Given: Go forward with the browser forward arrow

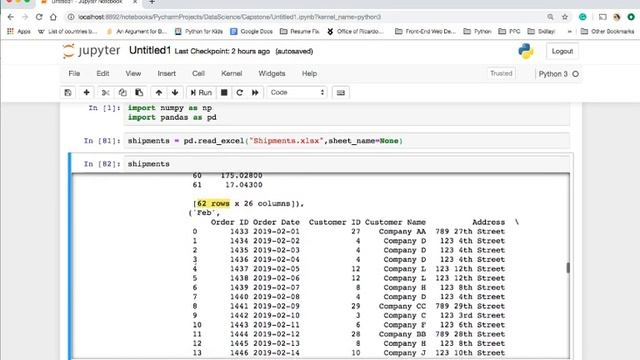Looking at the screenshot, I should pos(25,17).
